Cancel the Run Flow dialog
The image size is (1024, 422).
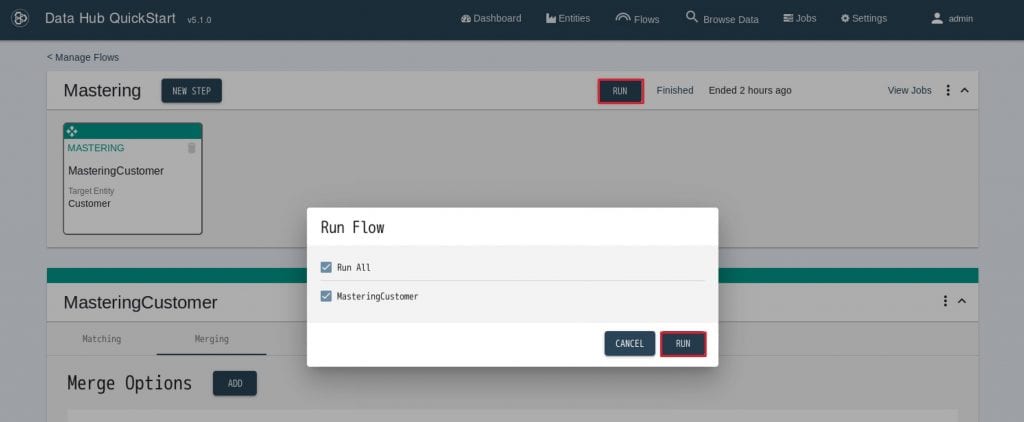click(629, 344)
